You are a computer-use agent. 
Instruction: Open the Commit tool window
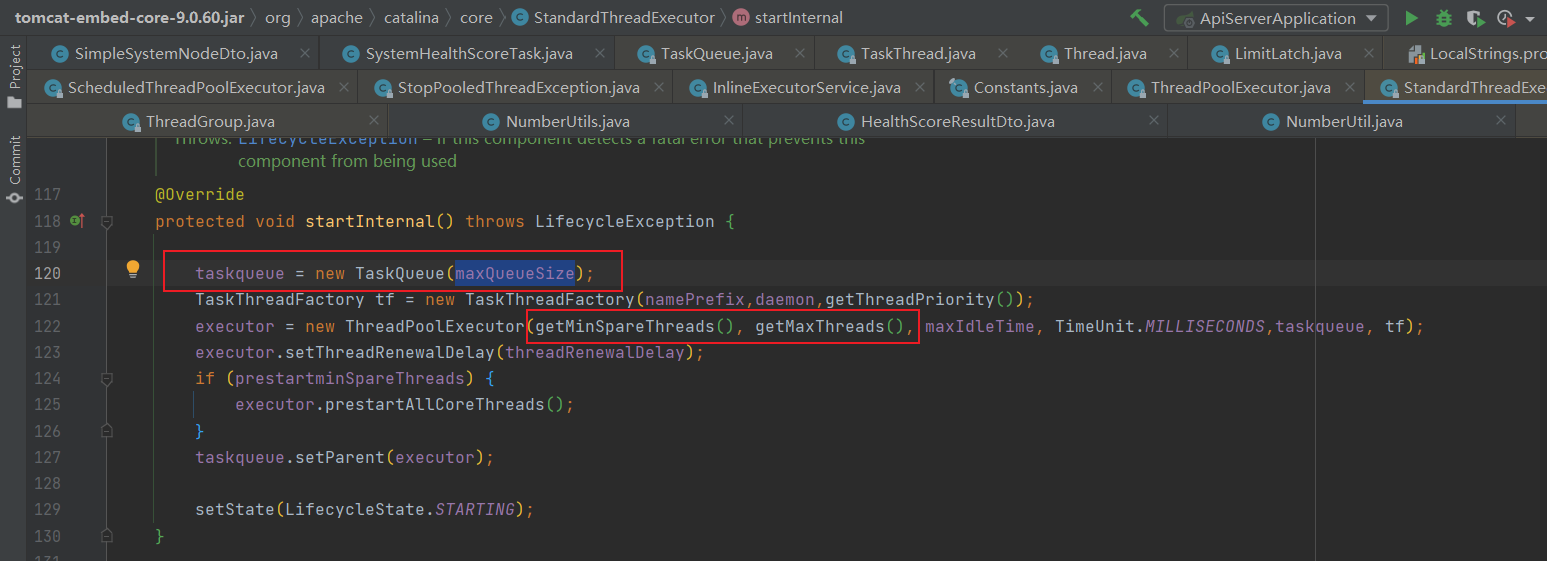(14, 171)
